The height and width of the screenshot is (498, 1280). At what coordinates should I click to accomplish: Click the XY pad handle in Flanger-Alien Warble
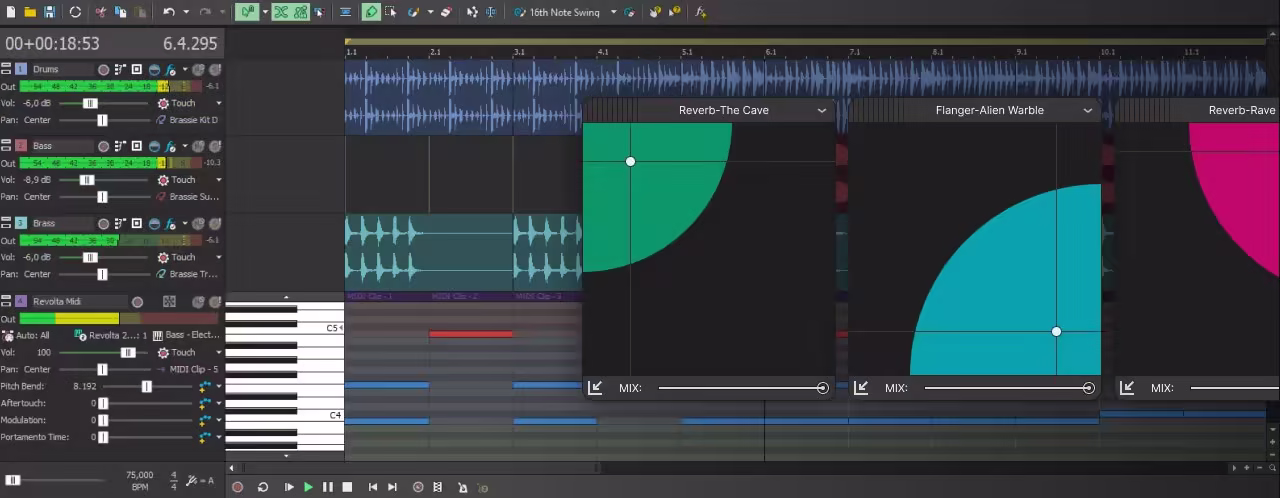(x=1056, y=332)
